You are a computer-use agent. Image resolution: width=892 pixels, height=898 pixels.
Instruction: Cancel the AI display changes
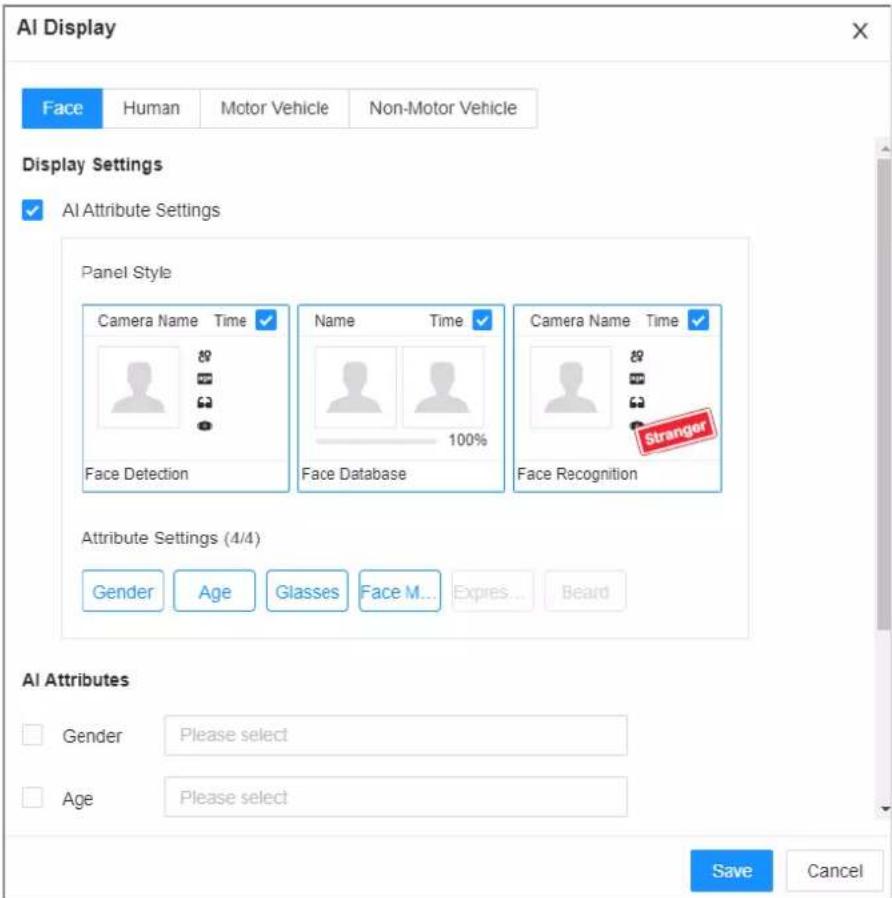[x=834, y=871]
